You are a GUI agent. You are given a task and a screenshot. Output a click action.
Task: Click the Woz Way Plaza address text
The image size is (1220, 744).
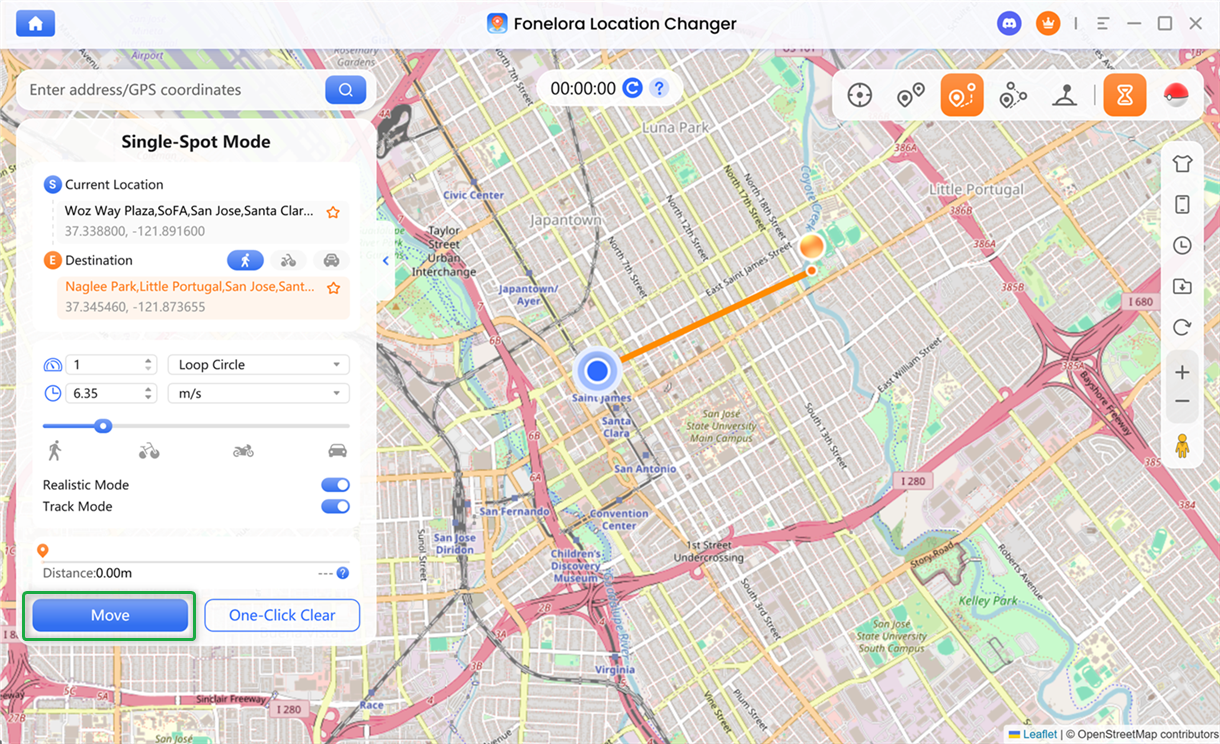pos(189,211)
